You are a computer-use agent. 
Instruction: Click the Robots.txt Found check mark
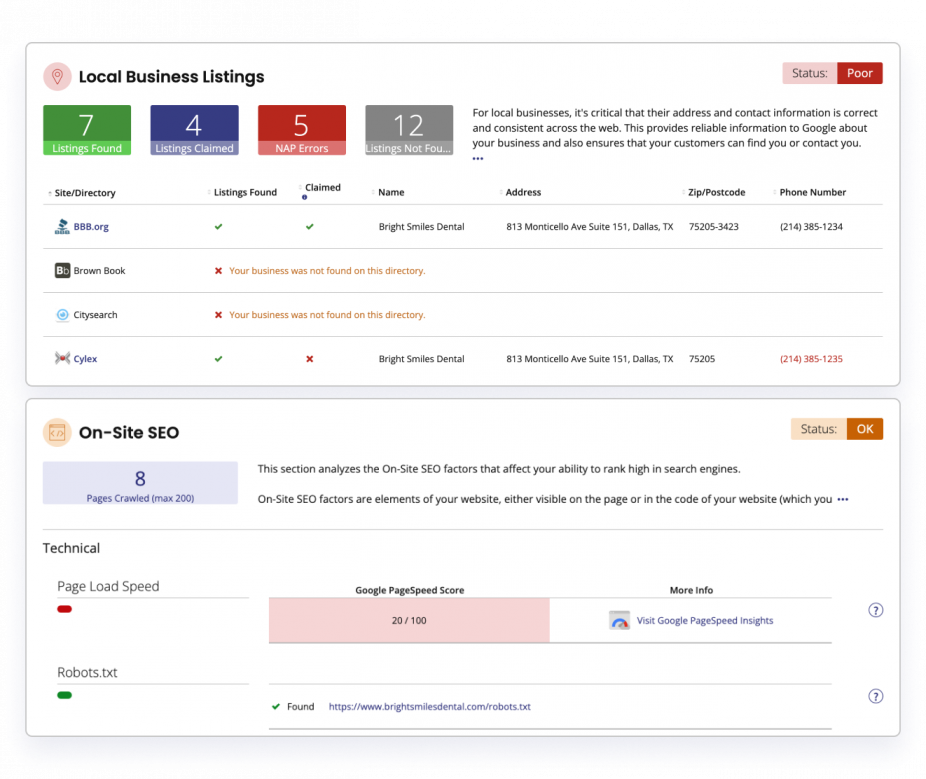click(x=276, y=706)
